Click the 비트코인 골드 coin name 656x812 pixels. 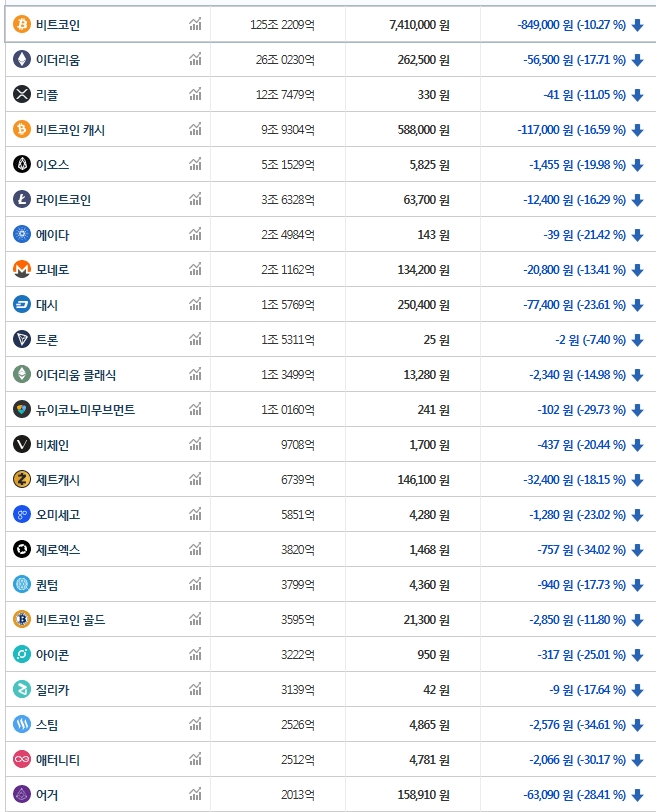(x=70, y=619)
